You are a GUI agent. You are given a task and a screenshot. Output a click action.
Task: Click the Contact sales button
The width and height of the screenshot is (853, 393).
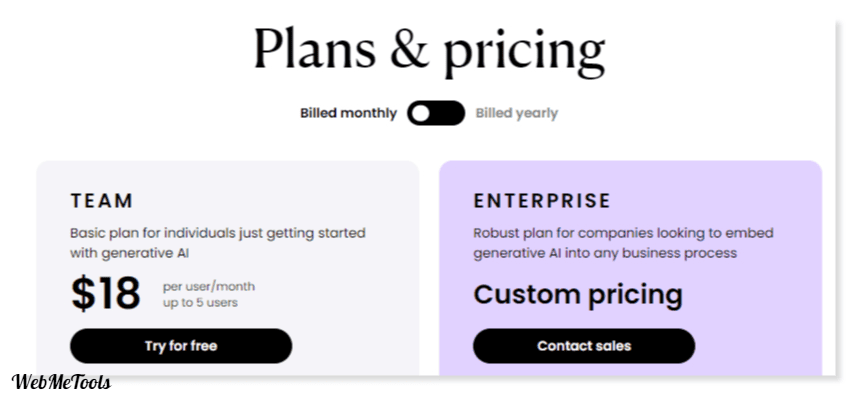584,346
